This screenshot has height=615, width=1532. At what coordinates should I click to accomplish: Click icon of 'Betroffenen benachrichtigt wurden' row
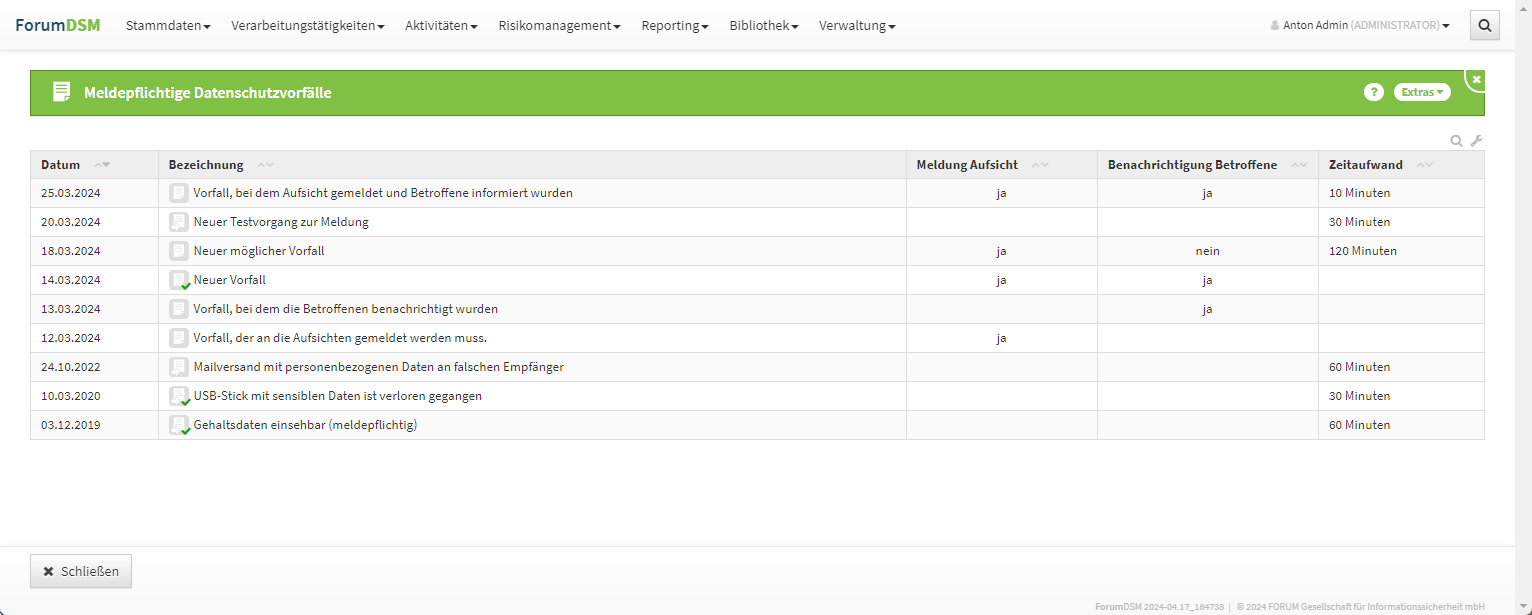tap(178, 309)
